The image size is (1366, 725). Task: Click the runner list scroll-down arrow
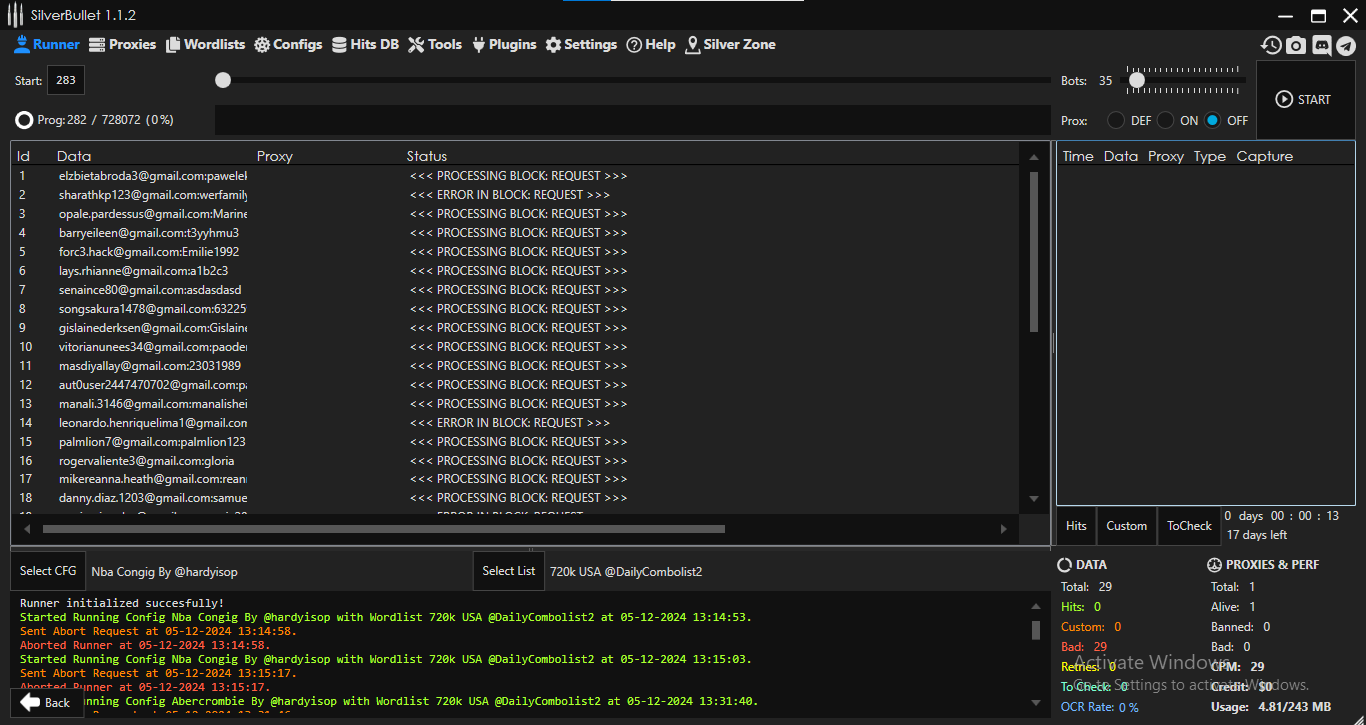pyautogui.click(x=1034, y=498)
